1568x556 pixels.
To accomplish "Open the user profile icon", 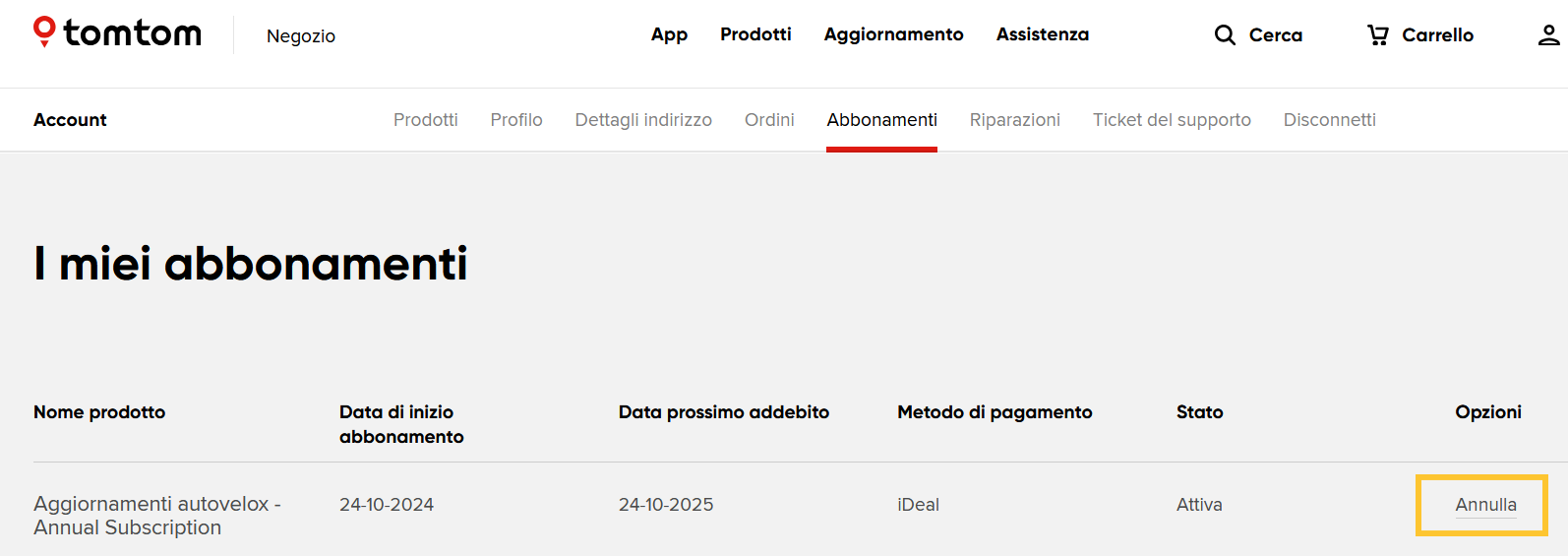I will [1548, 35].
